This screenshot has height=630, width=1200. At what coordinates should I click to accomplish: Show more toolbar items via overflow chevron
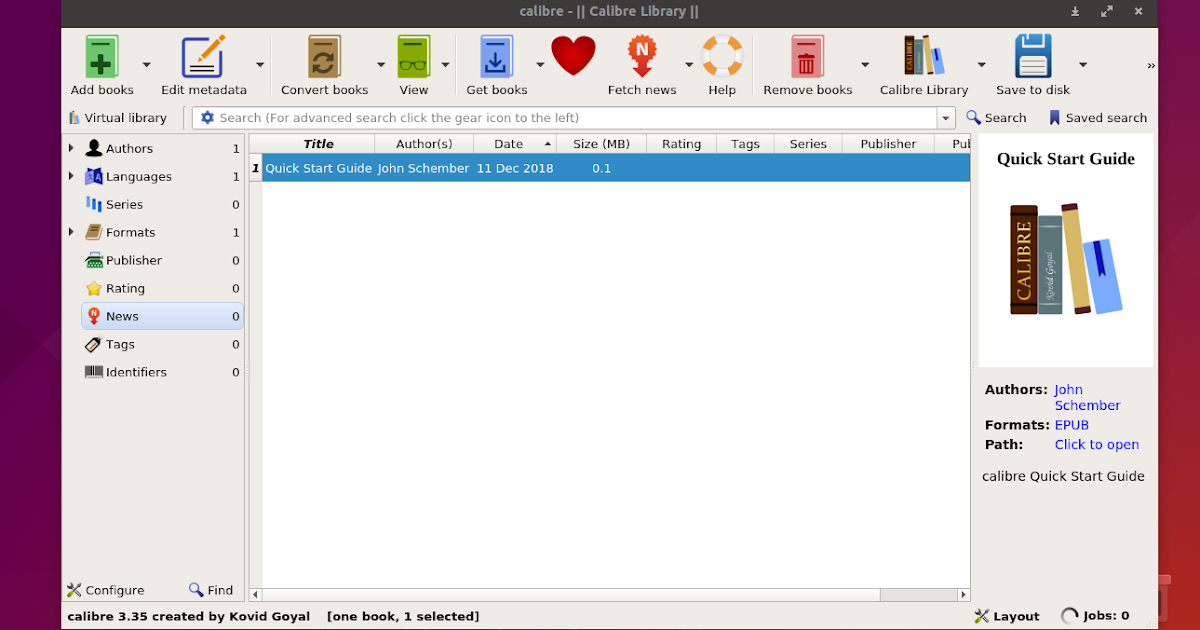pos(1151,65)
